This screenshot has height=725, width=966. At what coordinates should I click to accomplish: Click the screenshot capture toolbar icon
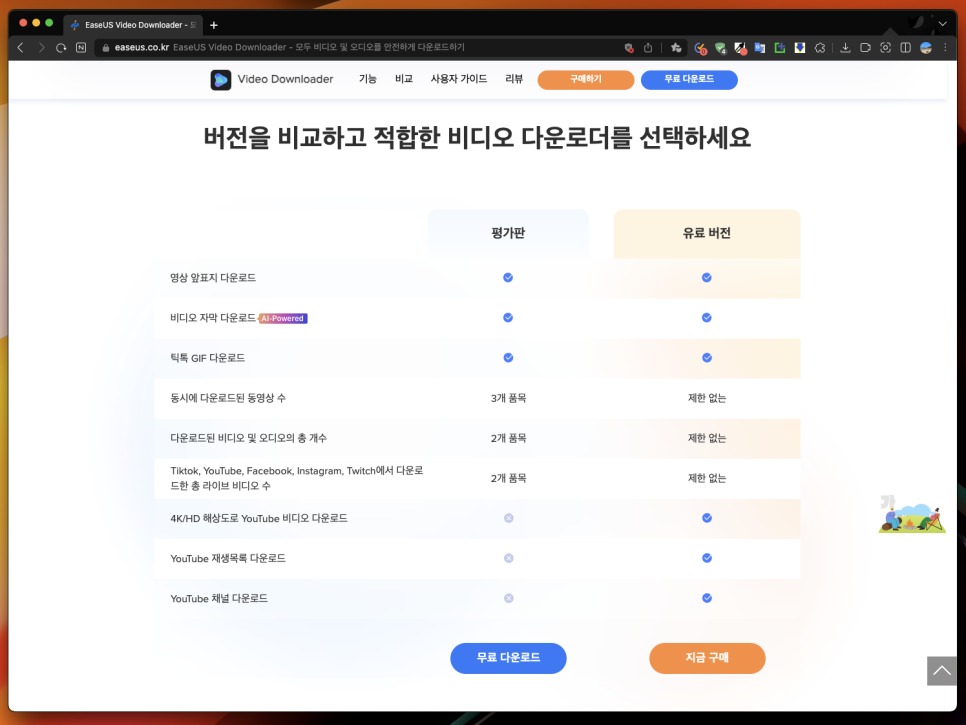885,47
